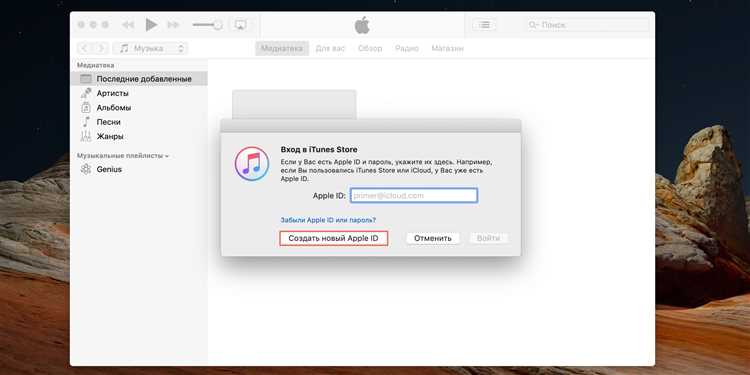Switch to the Обзор tab
The image size is (750, 375).
point(370,48)
